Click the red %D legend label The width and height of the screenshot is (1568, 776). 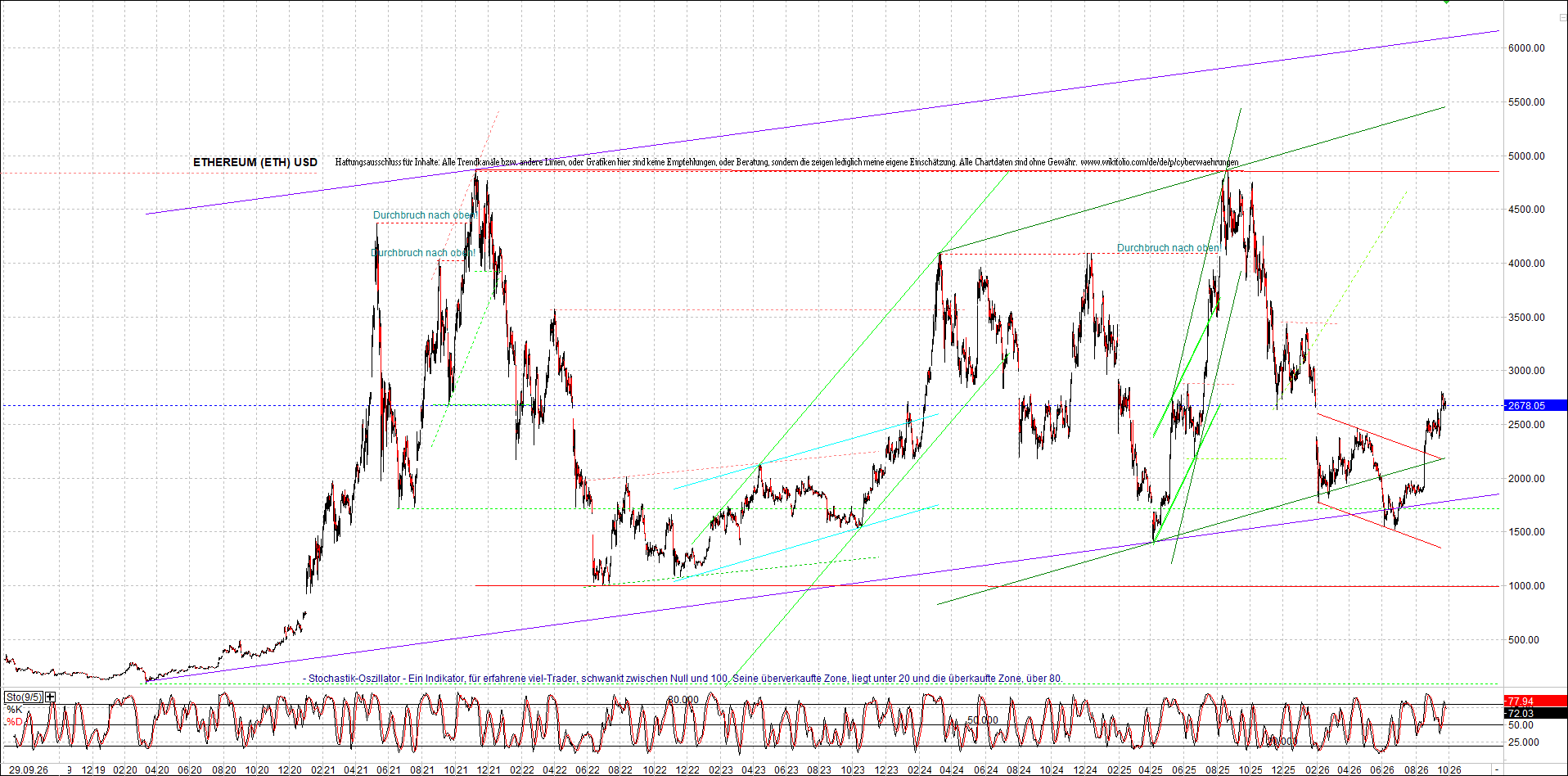(14, 722)
